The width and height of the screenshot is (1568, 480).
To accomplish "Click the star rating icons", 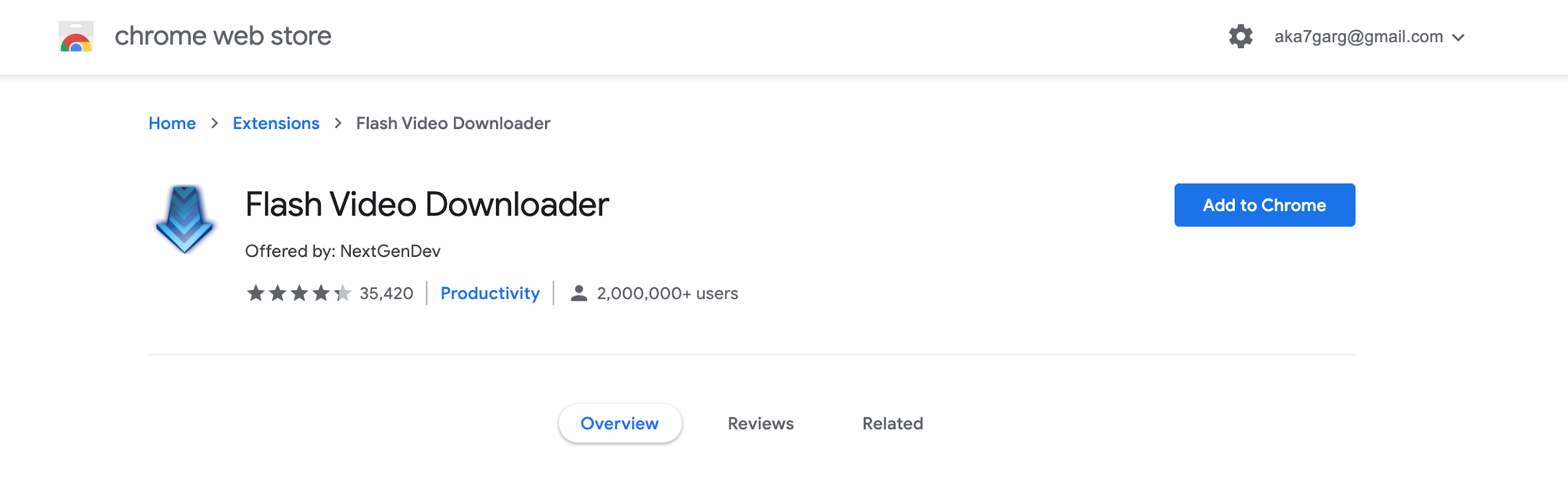I will (x=299, y=293).
